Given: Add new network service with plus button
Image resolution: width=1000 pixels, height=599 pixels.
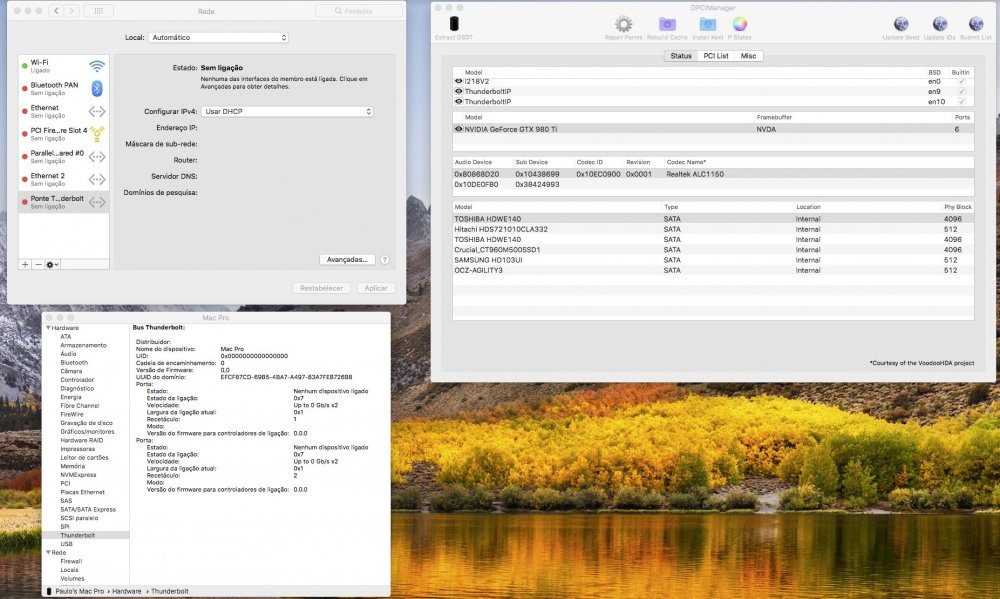Looking at the screenshot, I should [25, 264].
